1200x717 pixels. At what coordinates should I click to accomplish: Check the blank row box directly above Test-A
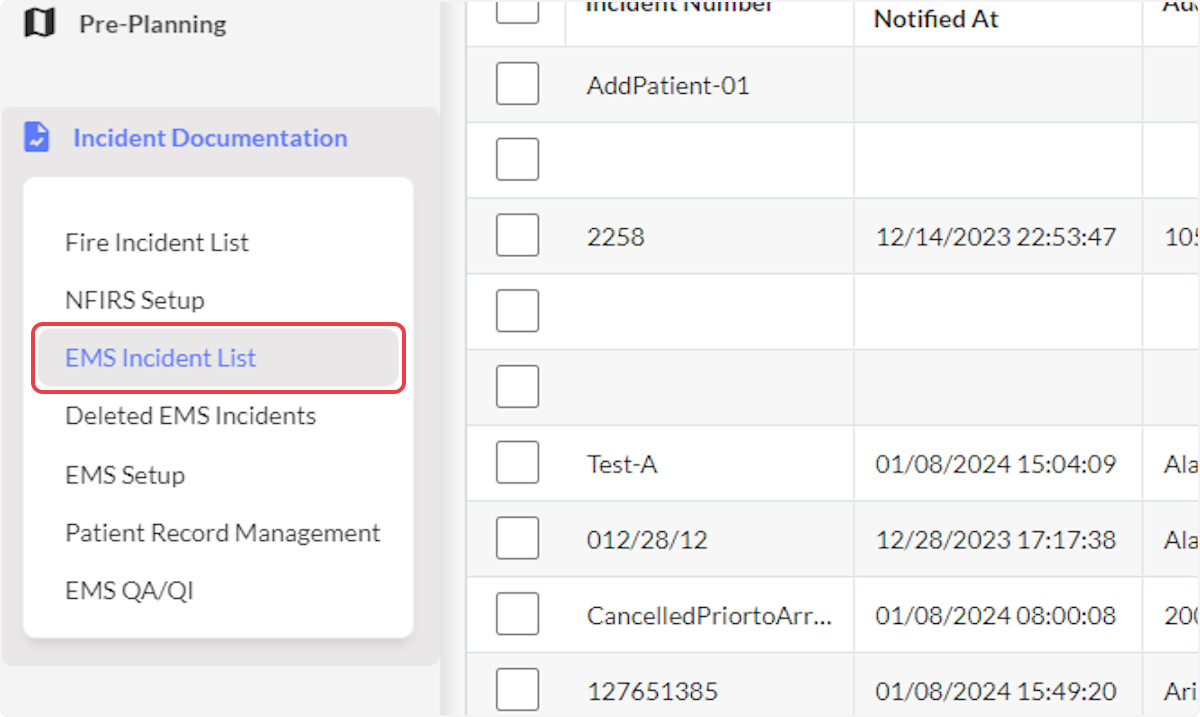click(x=517, y=387)
